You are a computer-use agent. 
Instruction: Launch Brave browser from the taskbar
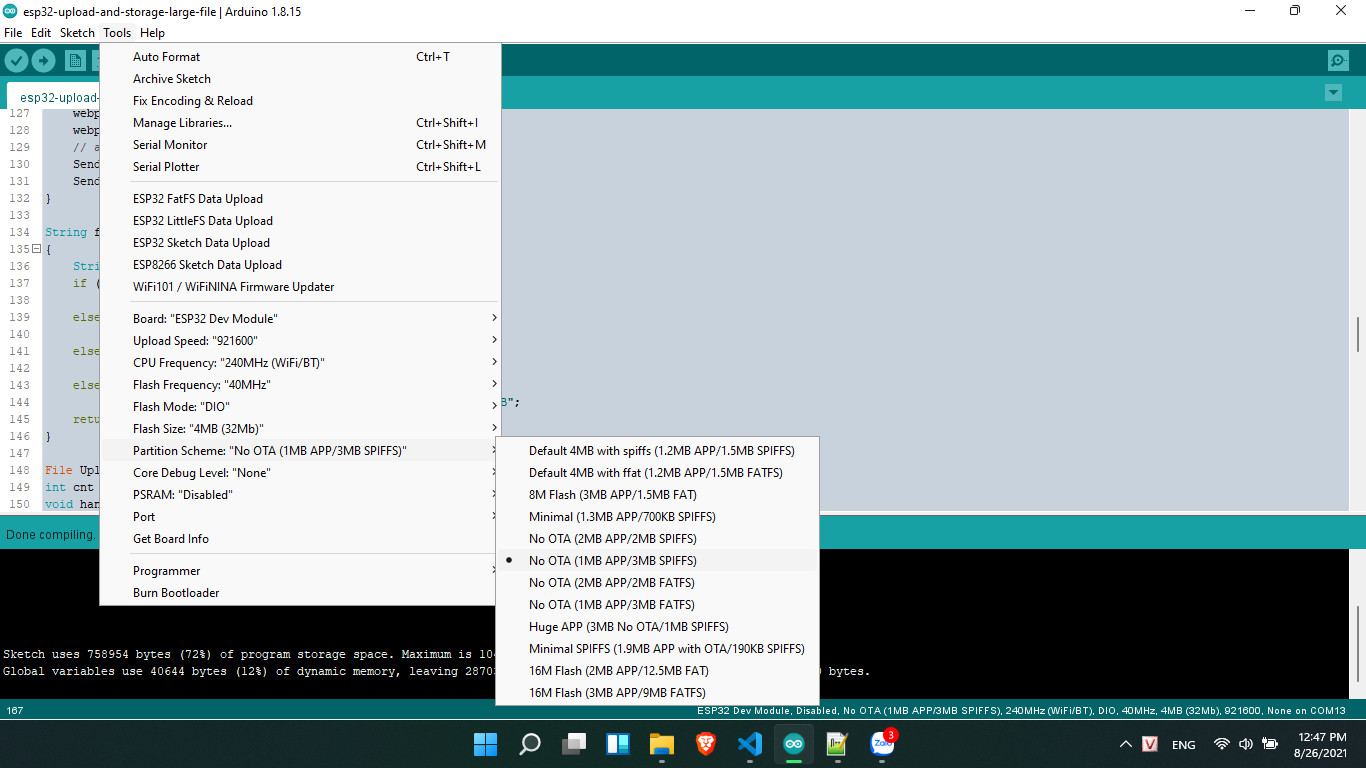[705, 744]
